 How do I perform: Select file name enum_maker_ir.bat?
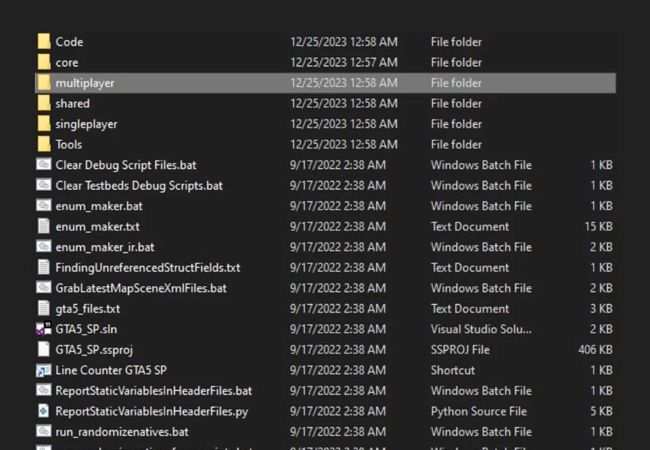[x=105, y=247]
